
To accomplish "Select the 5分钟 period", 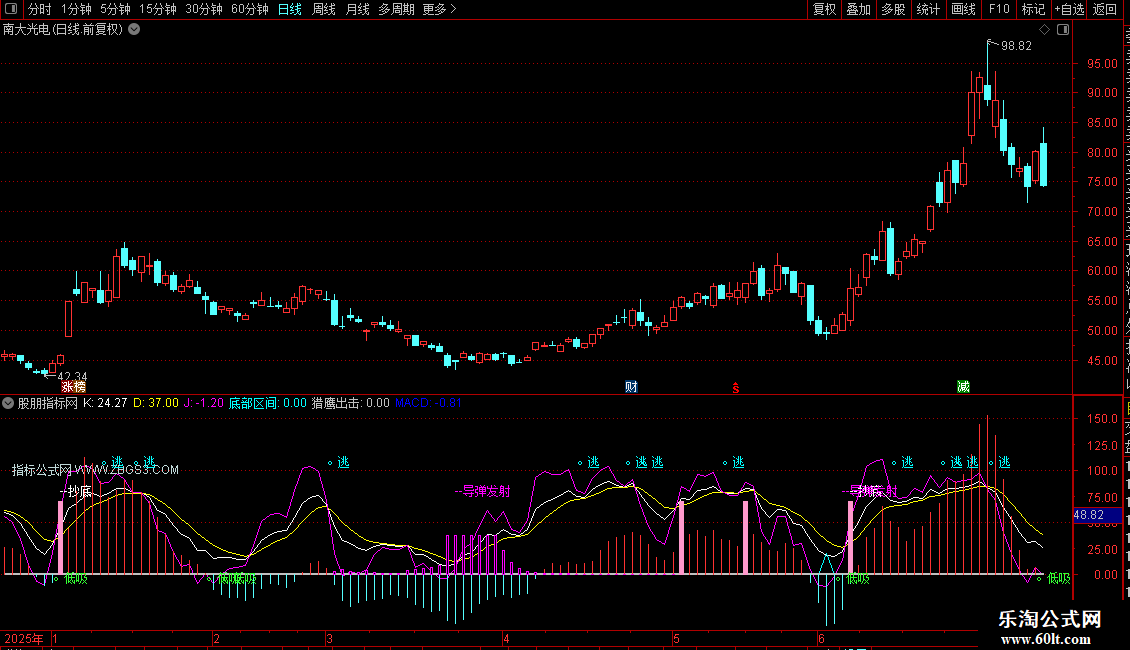I will click(x=115, y=9).
